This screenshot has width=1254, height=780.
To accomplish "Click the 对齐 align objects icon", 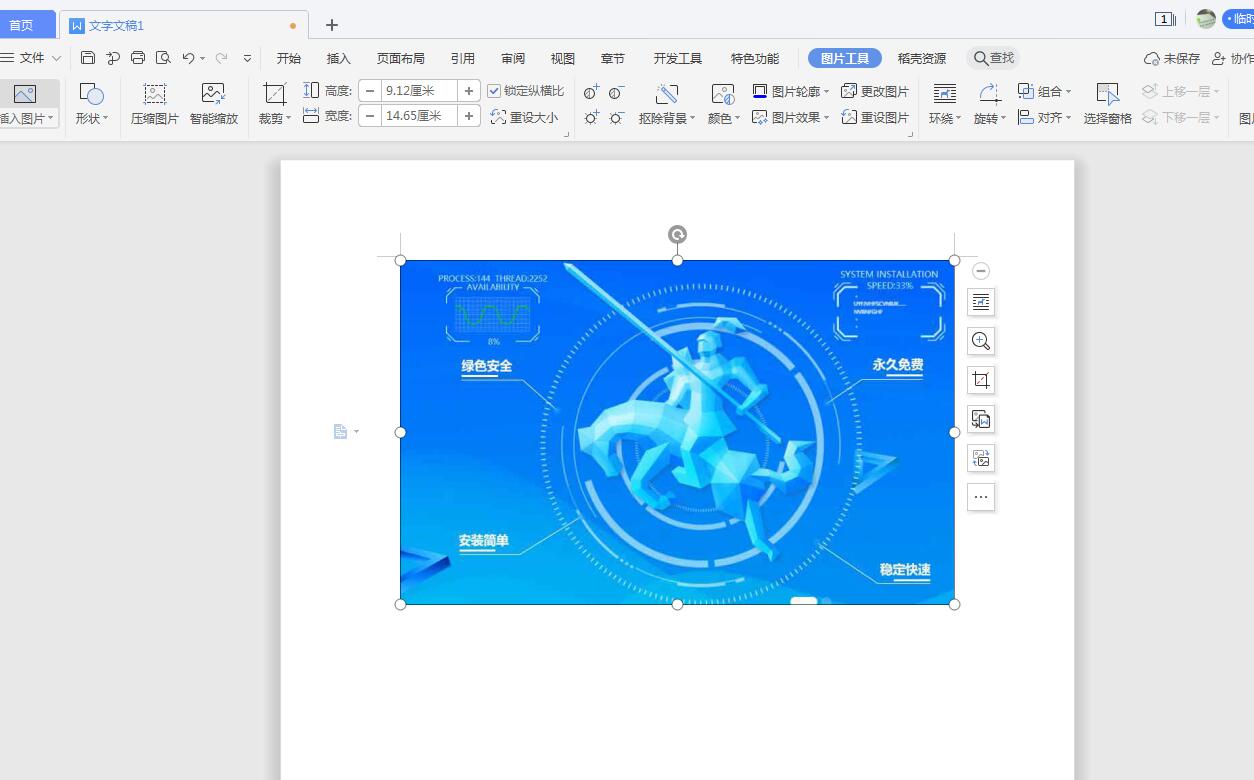I will [x=1043, y=117].
